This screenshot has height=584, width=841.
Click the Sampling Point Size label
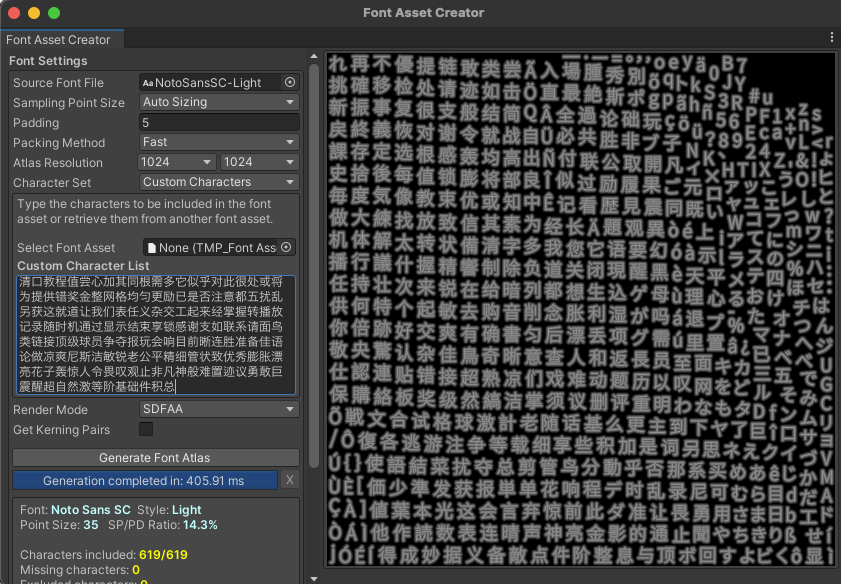(69, 102)
